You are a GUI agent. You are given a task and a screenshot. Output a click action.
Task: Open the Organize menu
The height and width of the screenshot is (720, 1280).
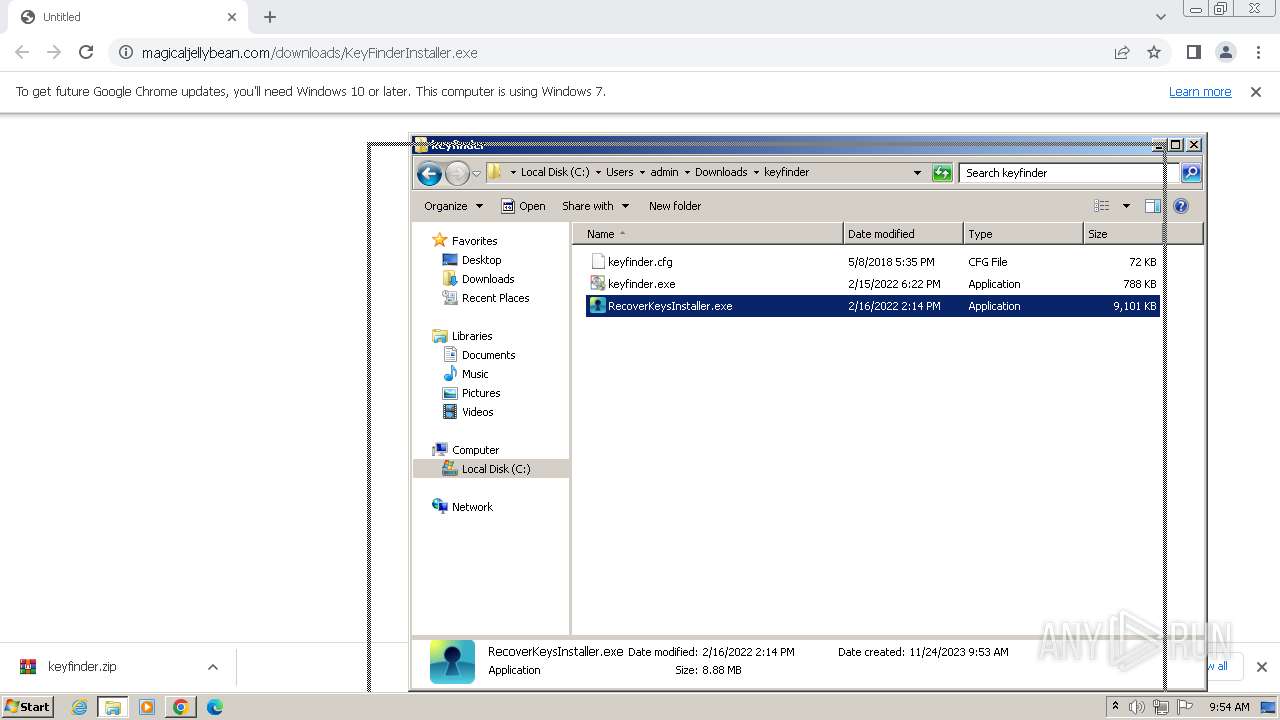coord(453,206)
